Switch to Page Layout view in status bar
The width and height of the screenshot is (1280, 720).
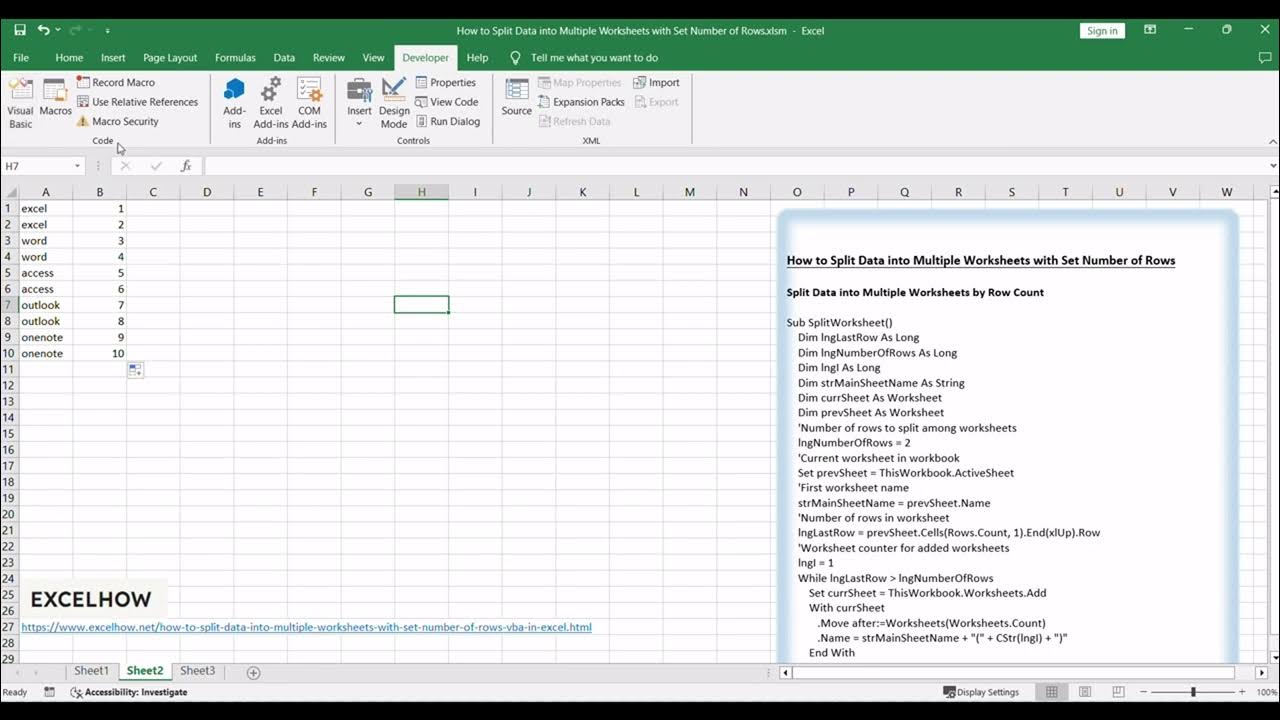point(1084,692)
